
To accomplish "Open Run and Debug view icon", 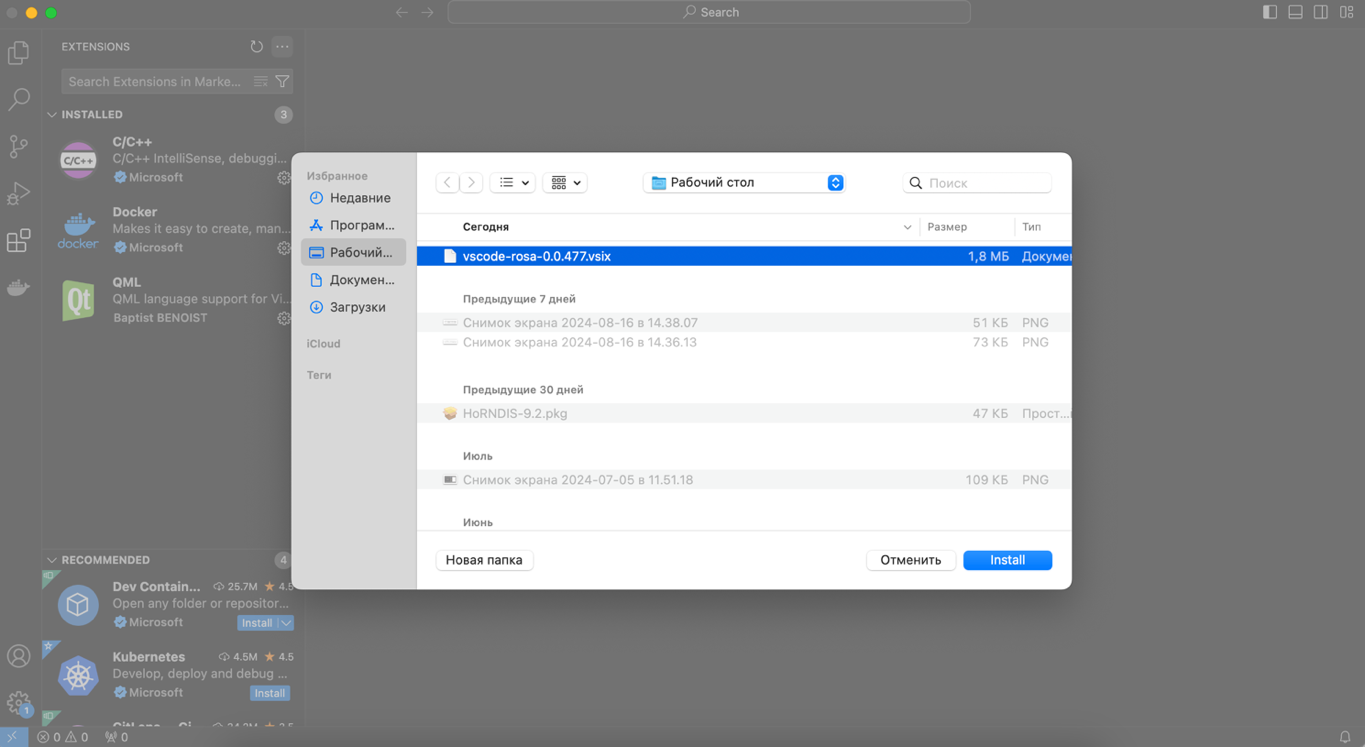I will [x=19, y=193].
